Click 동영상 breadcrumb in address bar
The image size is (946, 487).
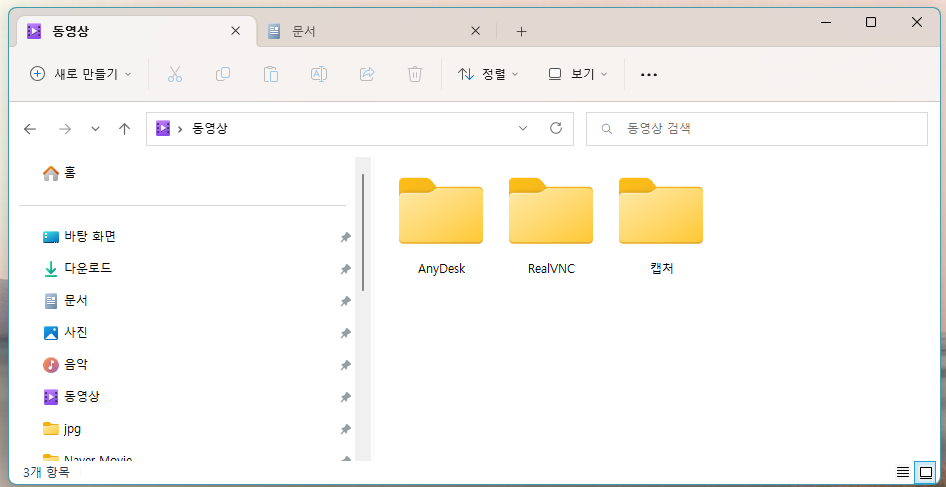[x=210, y=129]
